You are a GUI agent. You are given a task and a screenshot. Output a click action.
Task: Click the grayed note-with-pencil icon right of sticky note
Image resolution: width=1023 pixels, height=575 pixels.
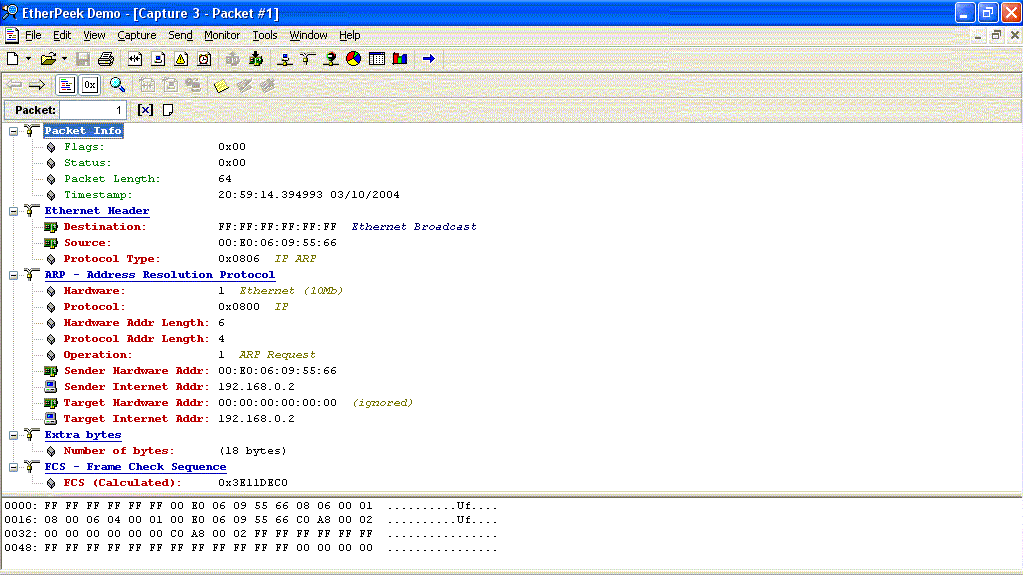point(245,85)
